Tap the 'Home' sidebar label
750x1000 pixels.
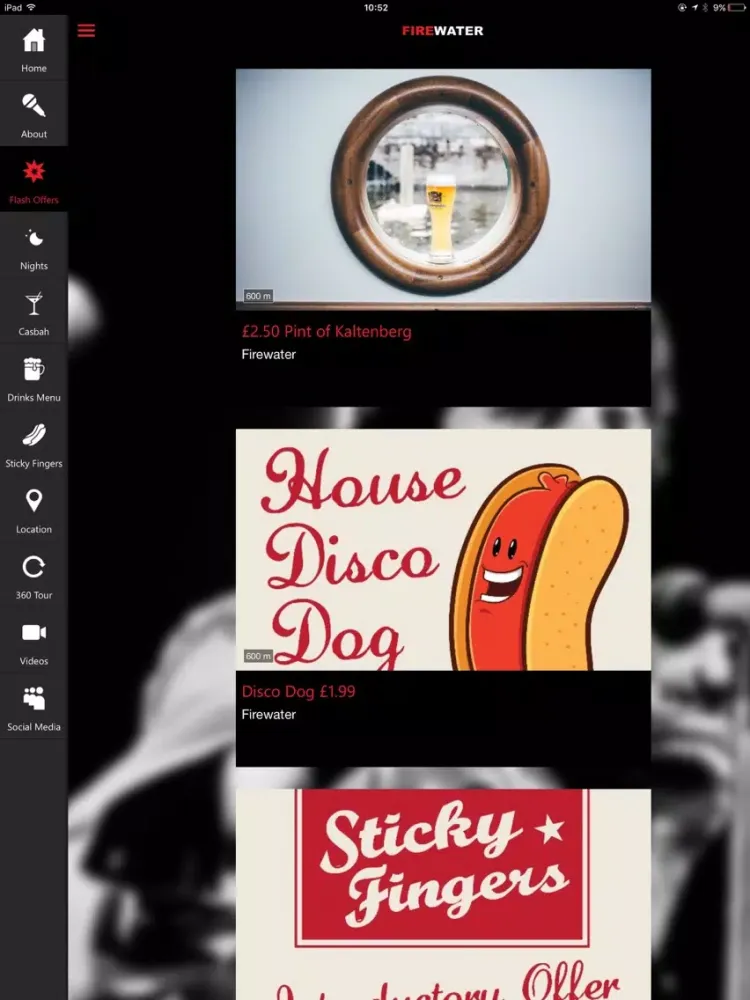(34, 68)
